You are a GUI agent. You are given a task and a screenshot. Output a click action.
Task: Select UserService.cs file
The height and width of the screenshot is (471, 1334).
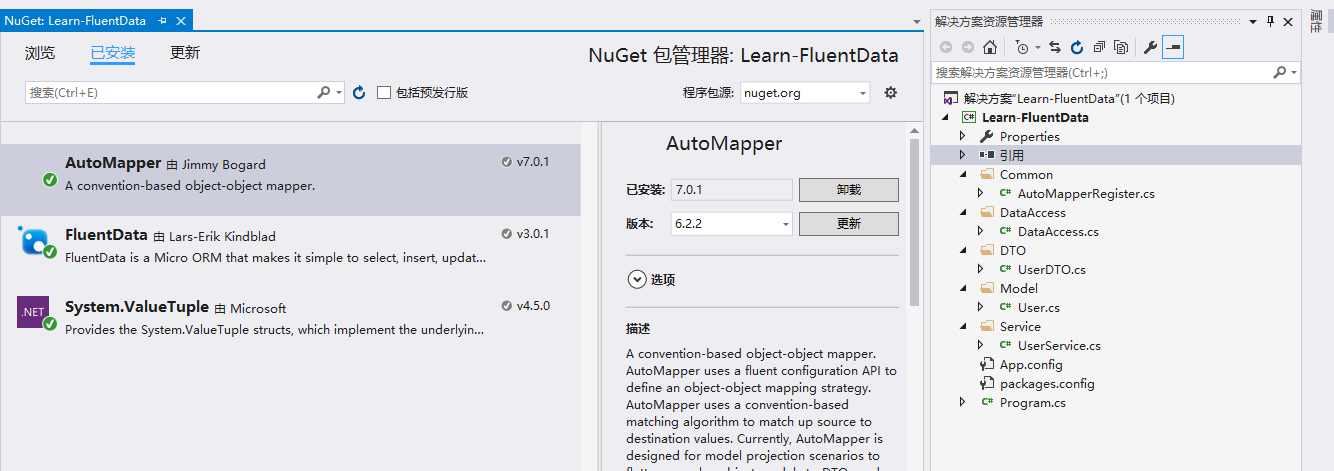coord(1059,345)
